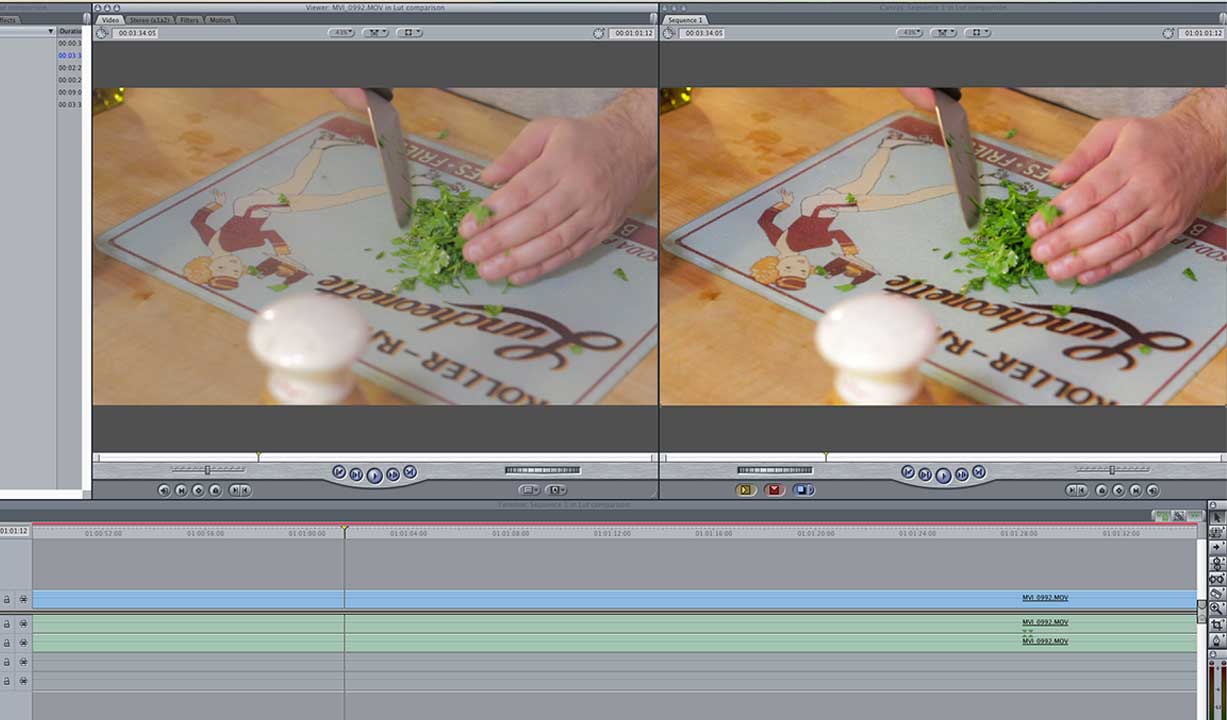
Task: Add marker button in Canvas
Action: (x=1101, y=490)
